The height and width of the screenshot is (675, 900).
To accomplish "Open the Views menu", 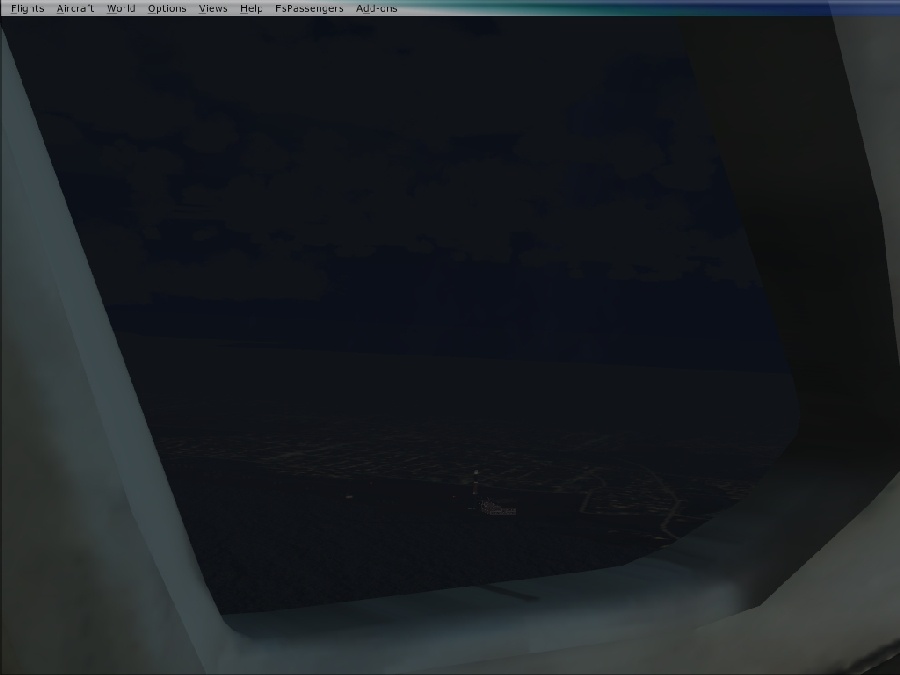I will click(212, 8).
